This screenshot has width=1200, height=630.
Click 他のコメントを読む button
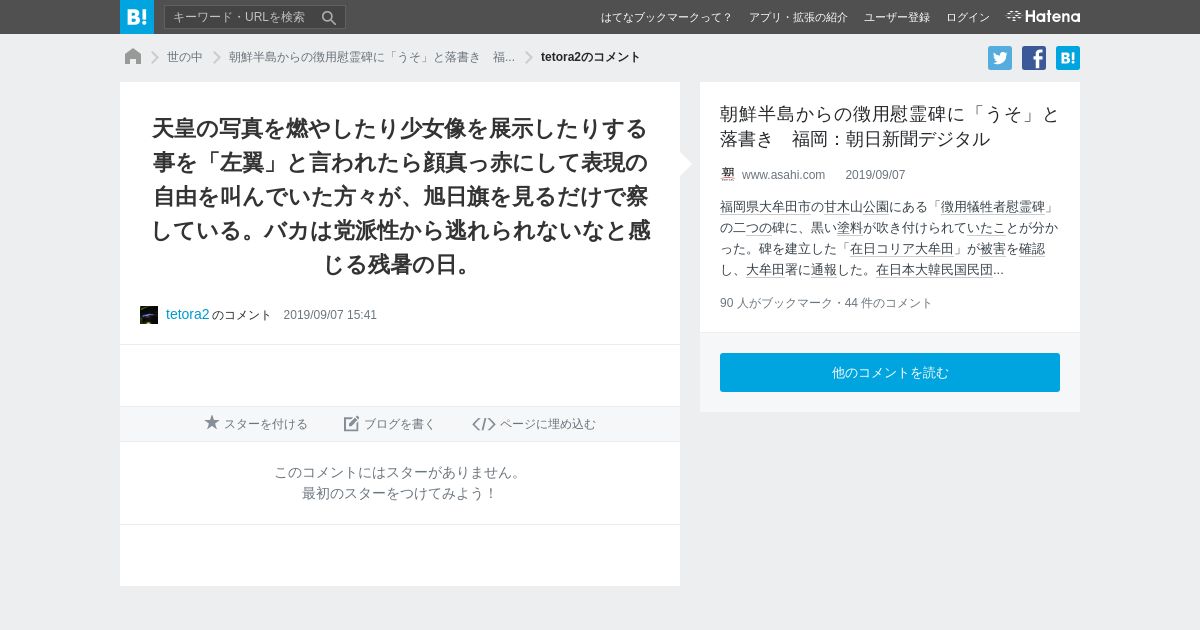pos(890,372)
